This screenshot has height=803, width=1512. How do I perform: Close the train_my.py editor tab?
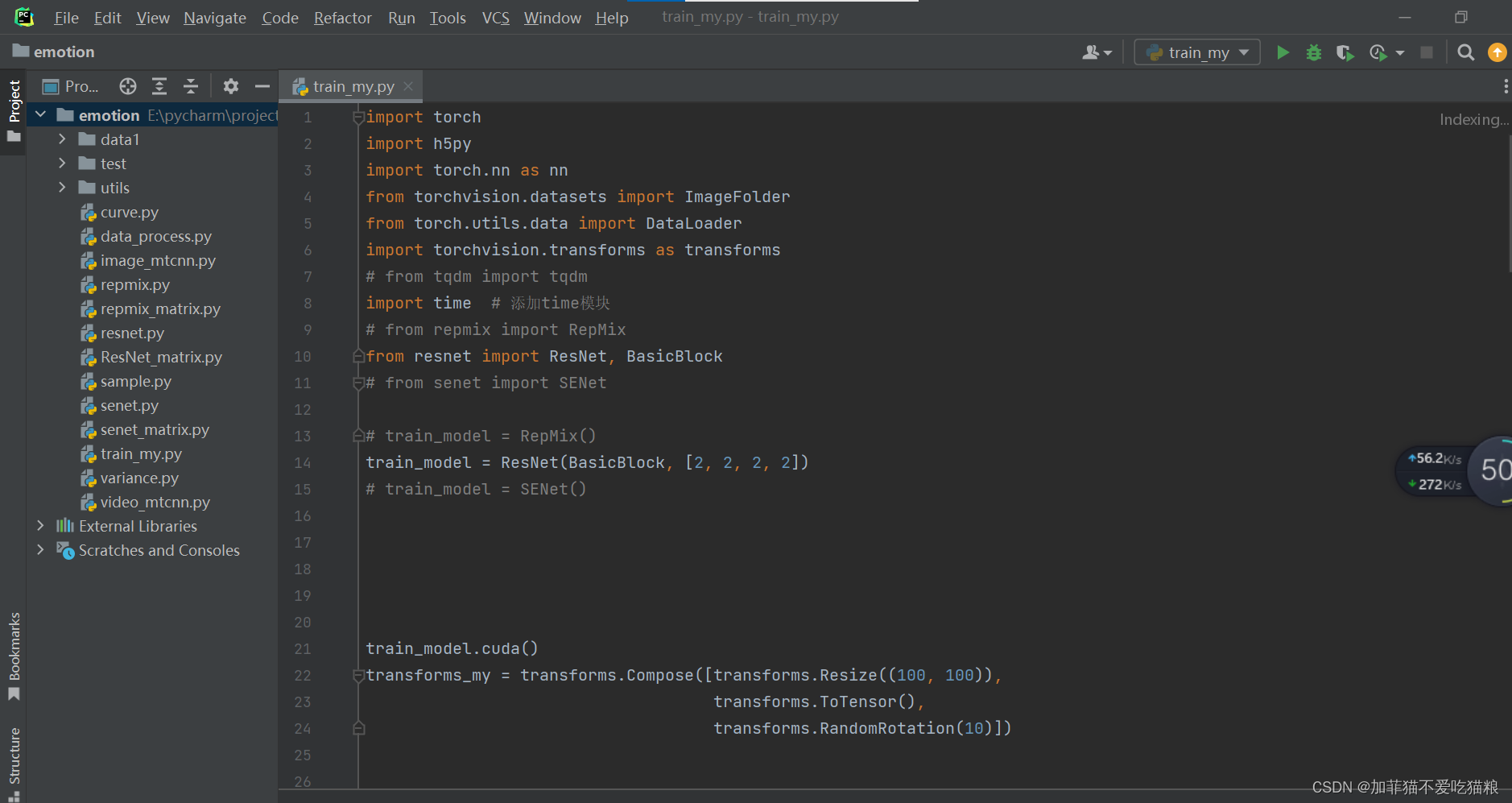coord(408,85)
